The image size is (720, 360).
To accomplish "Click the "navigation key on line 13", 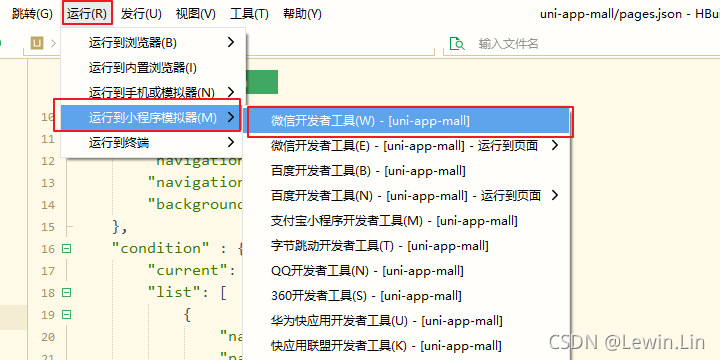I will 195,183.
